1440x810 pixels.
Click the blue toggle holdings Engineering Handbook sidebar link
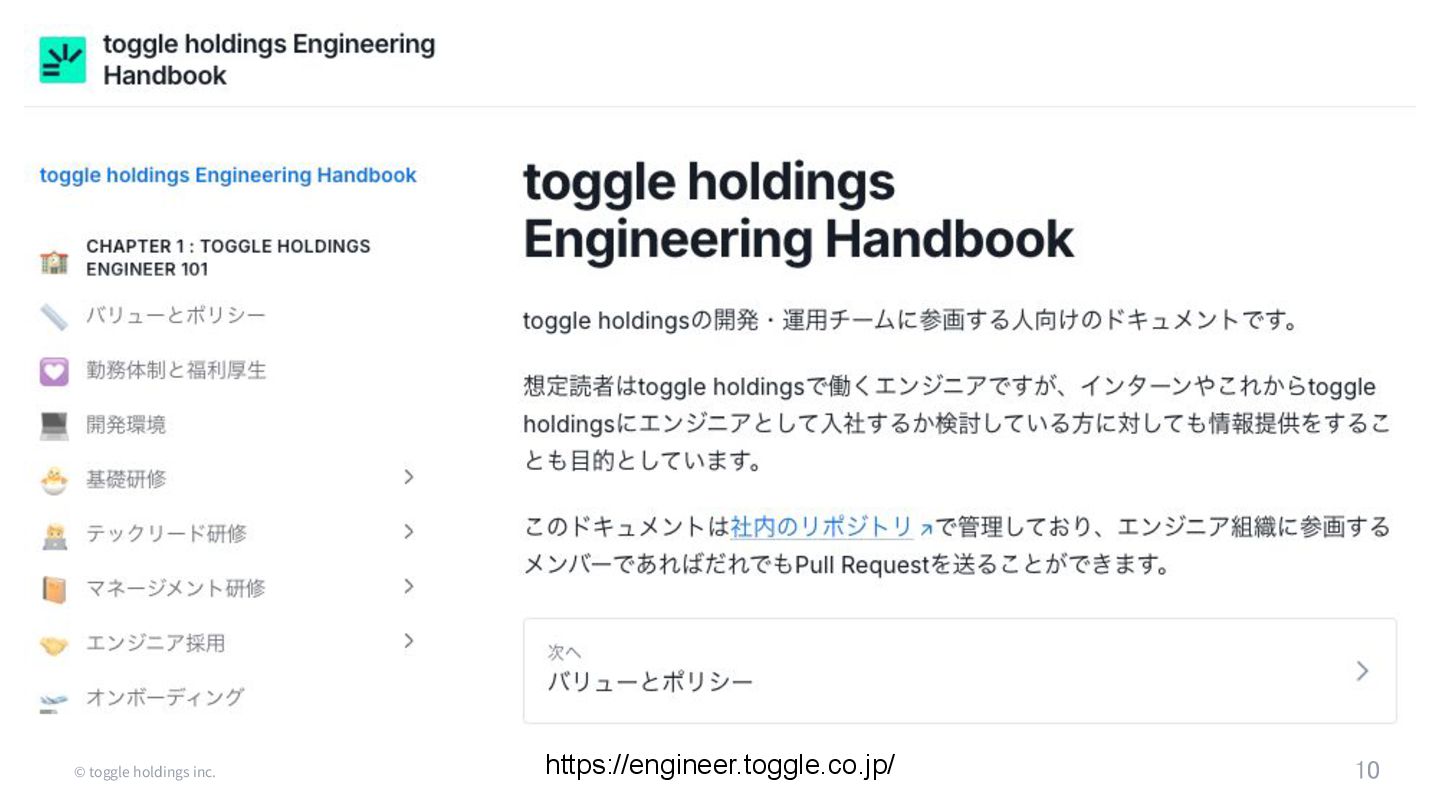228,175
